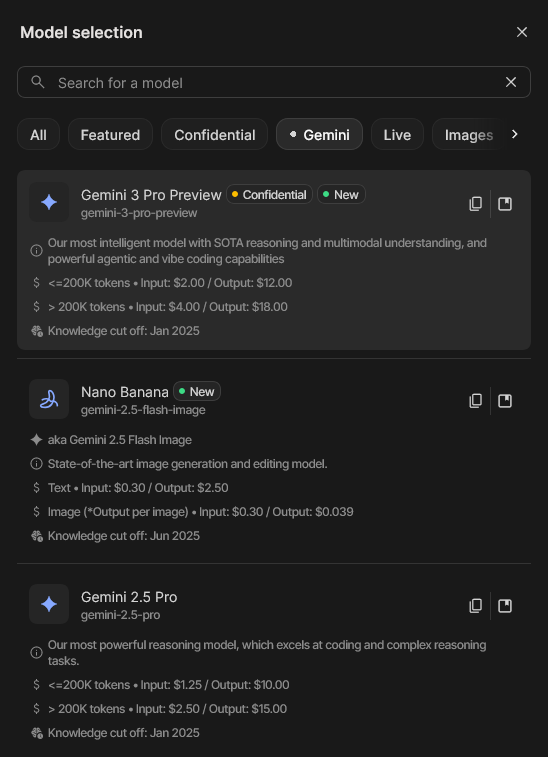
Task: Click the info icon in Gemini 3 Pro description
Action: point(36,251)
